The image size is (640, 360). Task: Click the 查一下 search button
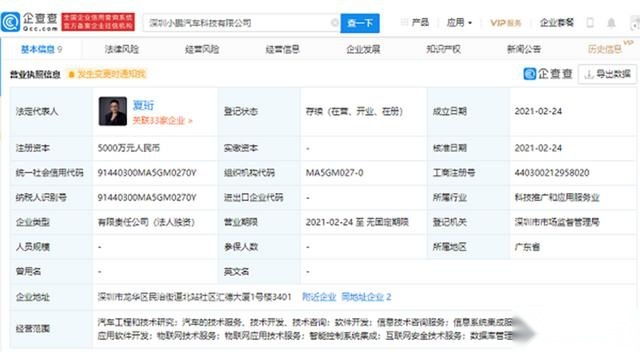[360, 23]
